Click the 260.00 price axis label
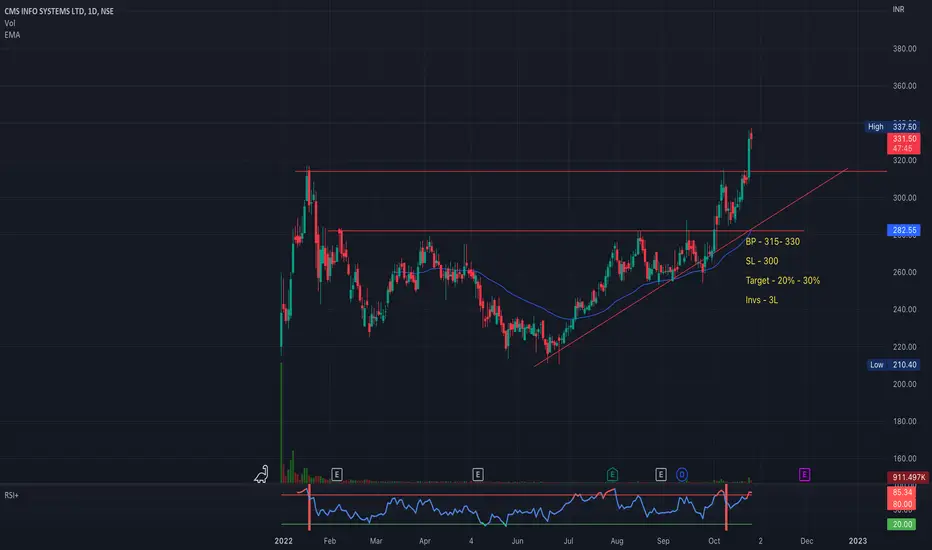The height and width of the screenshot is (550, 932). point(904,272)
